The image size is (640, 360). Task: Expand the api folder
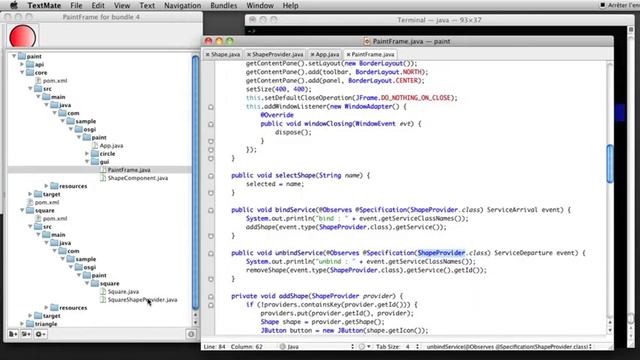click(x=22, y=64)
